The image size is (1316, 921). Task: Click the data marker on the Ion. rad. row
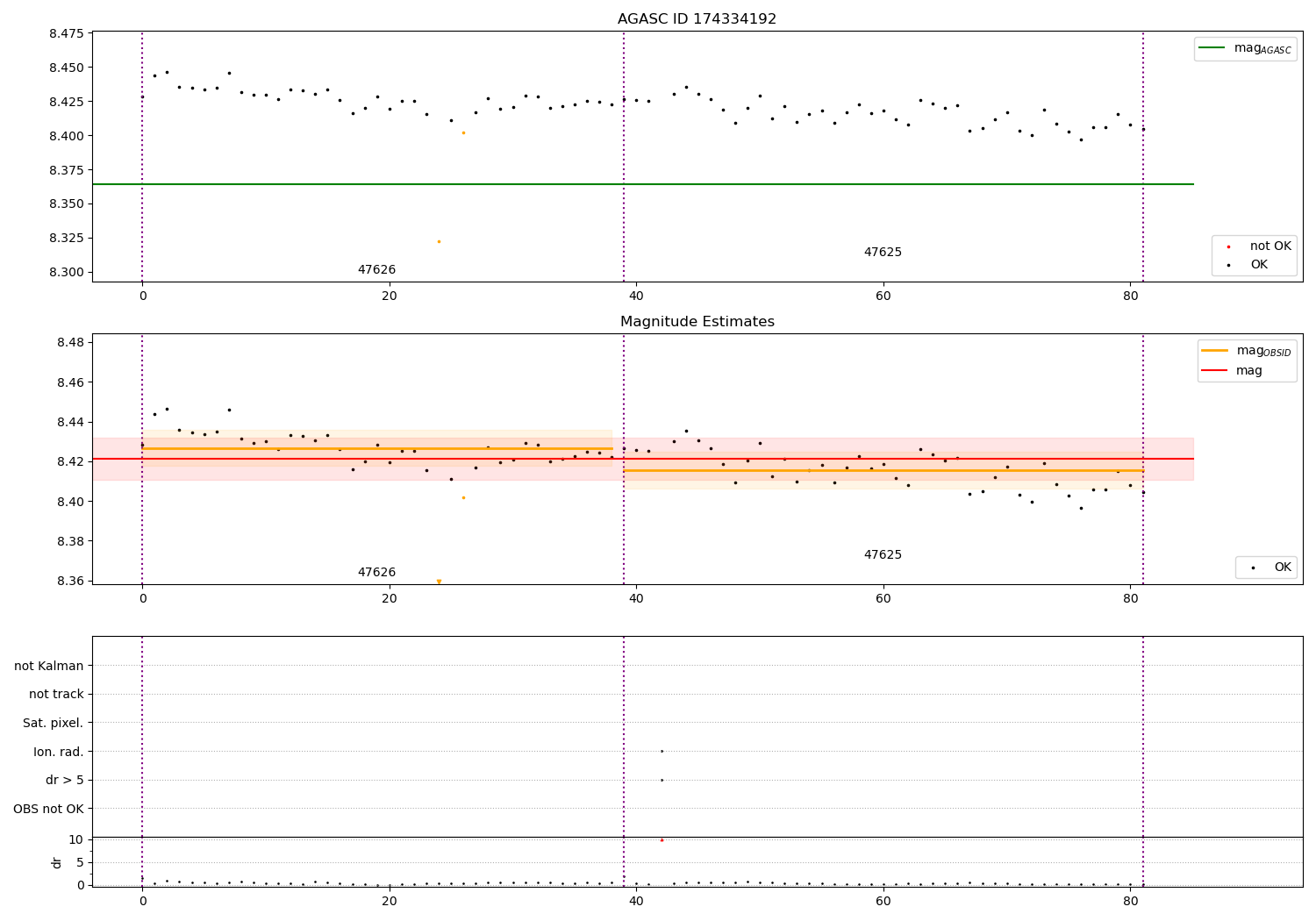pos(662,751)
